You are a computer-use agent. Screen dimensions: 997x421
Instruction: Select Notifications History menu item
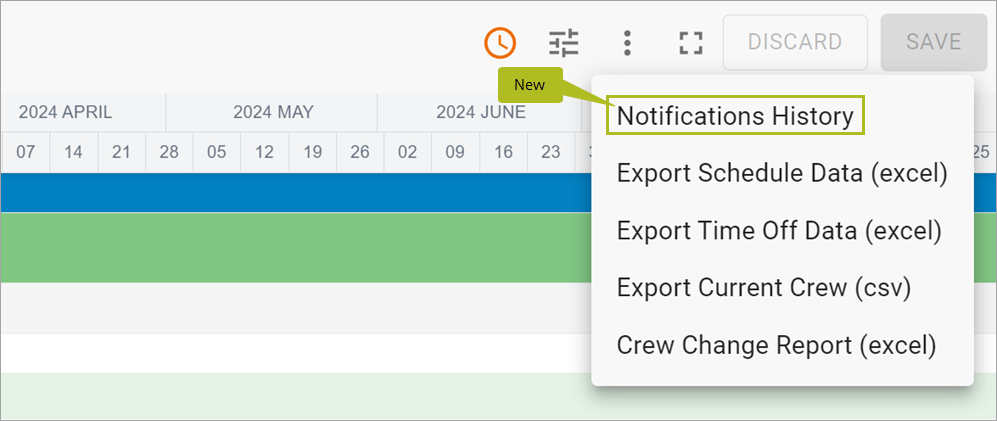[735, 116]
